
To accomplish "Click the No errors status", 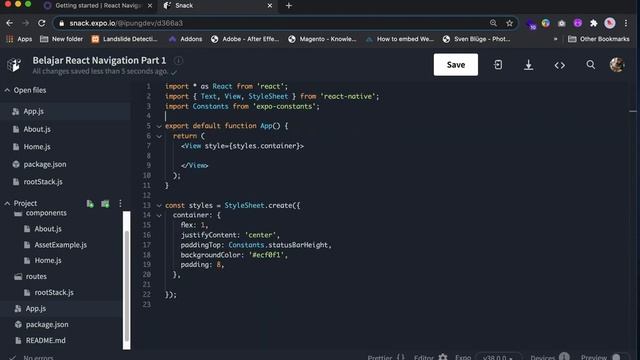I will 32,358.
